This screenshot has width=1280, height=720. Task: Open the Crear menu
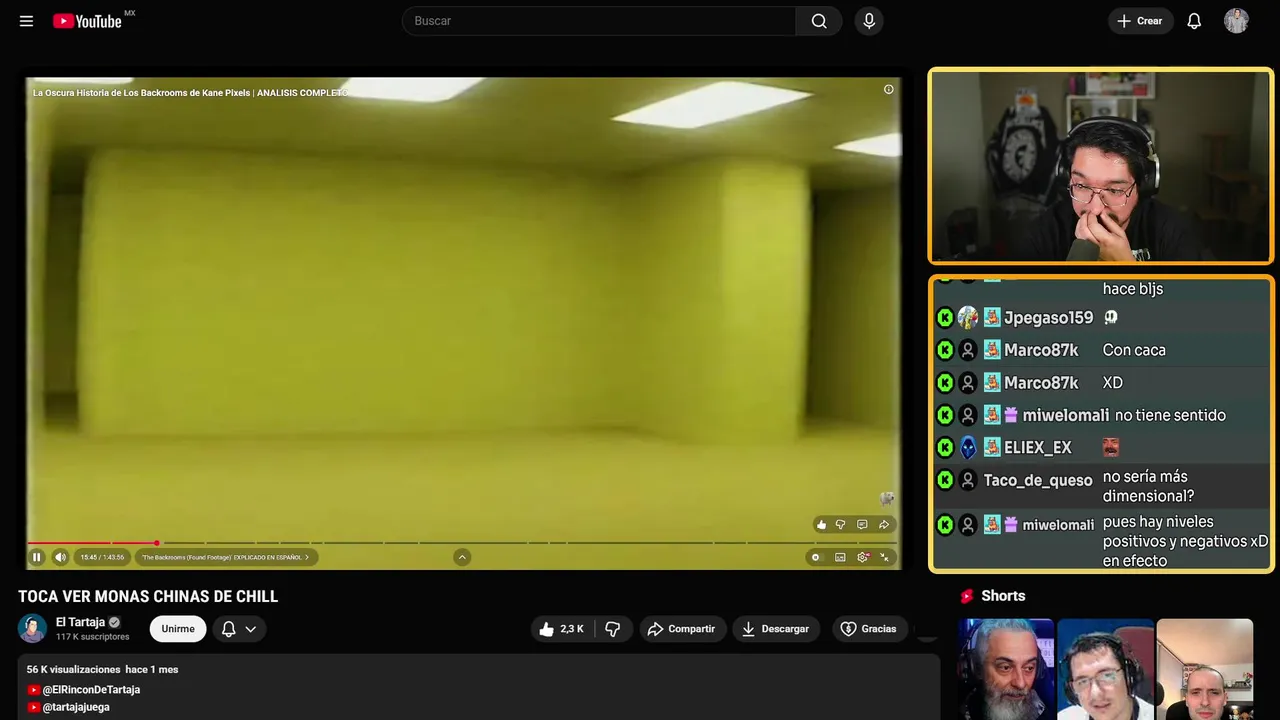coord(1140,21)
